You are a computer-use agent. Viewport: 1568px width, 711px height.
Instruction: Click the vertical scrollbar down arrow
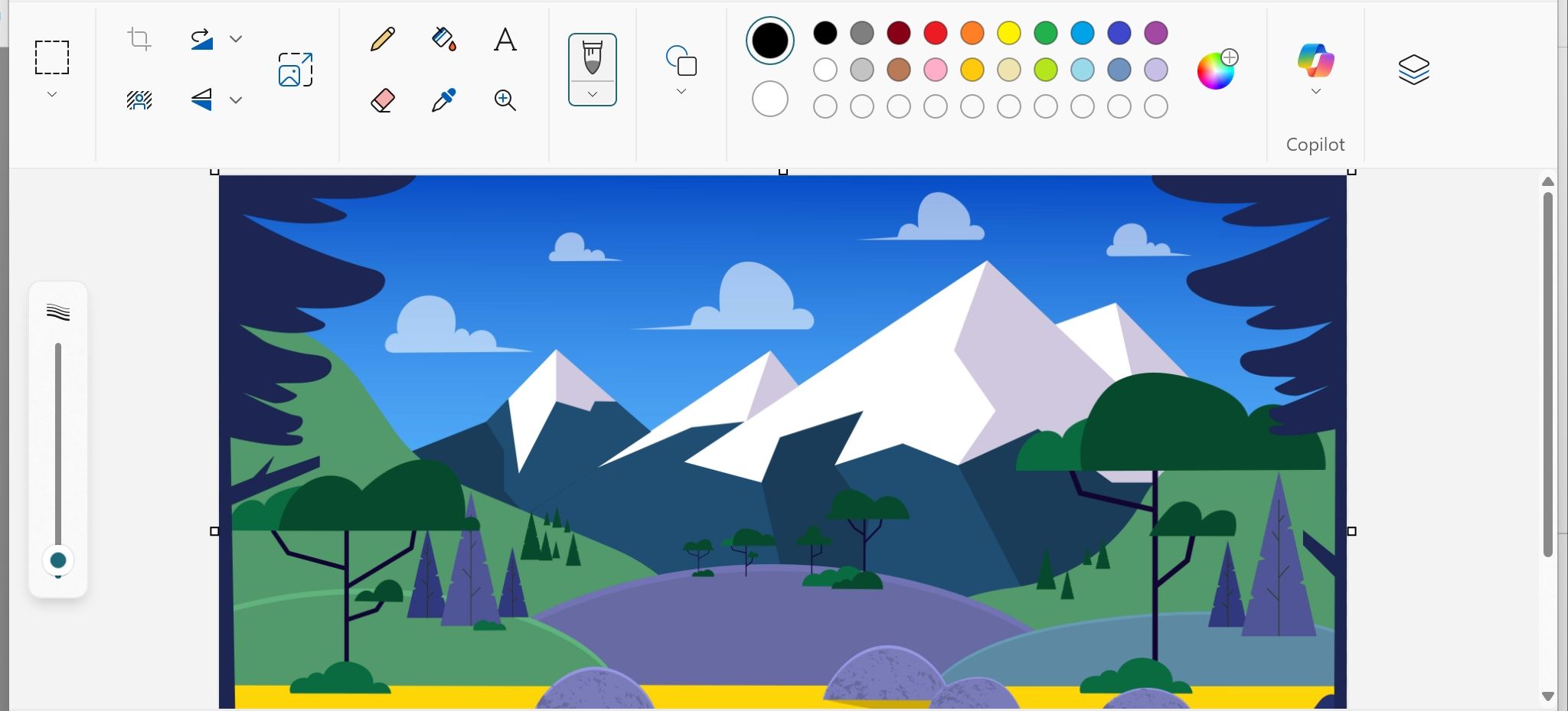coord(1548,696)
